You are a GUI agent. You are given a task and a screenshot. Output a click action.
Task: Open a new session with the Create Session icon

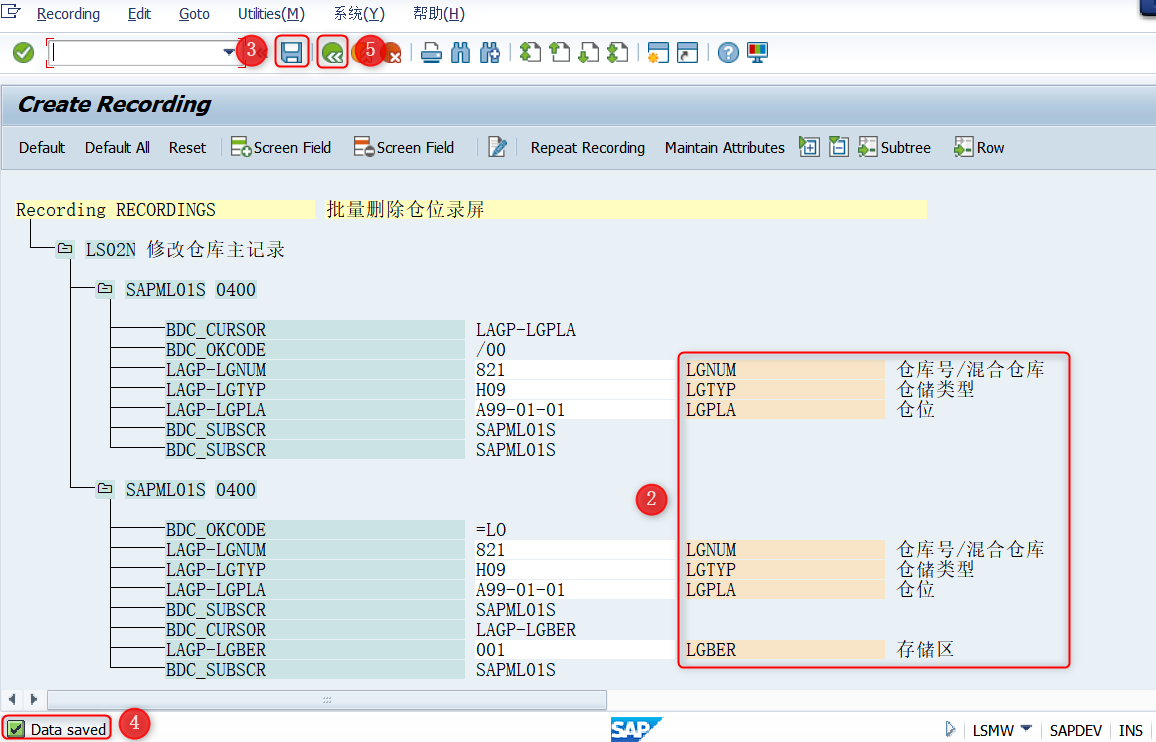(x=657, y=52)
